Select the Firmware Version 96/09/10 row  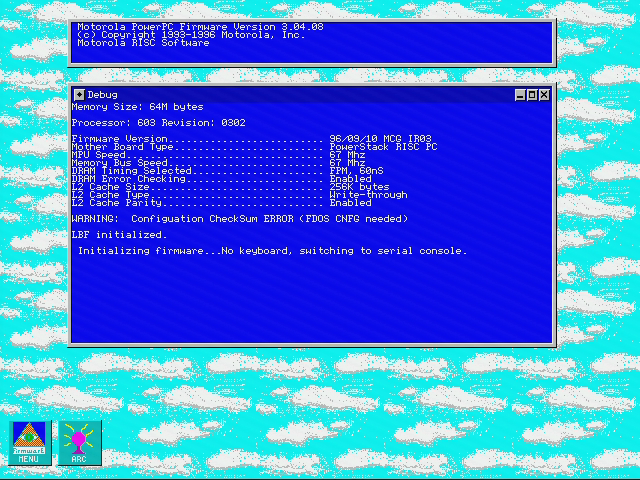click(x=251, y=139)
